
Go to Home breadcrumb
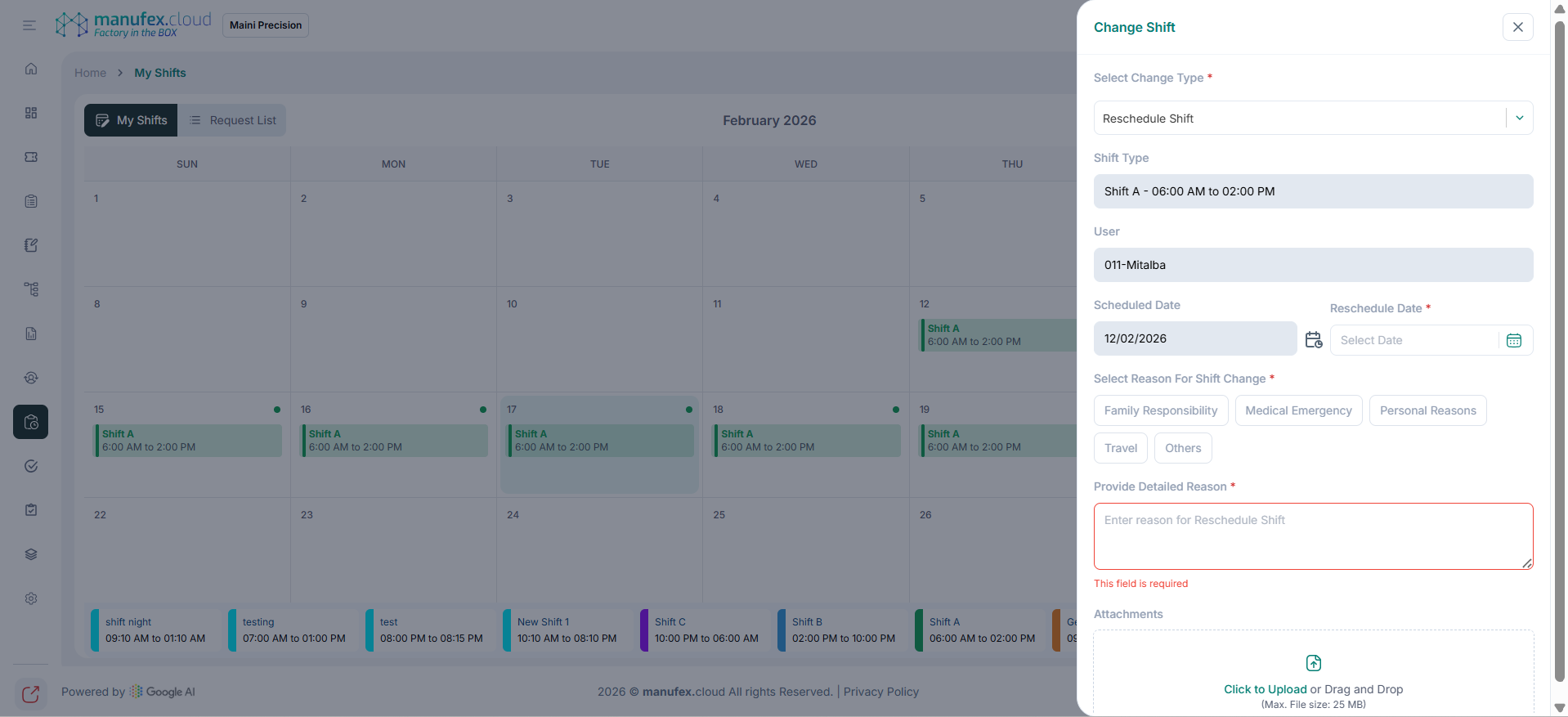click(90, 73)
